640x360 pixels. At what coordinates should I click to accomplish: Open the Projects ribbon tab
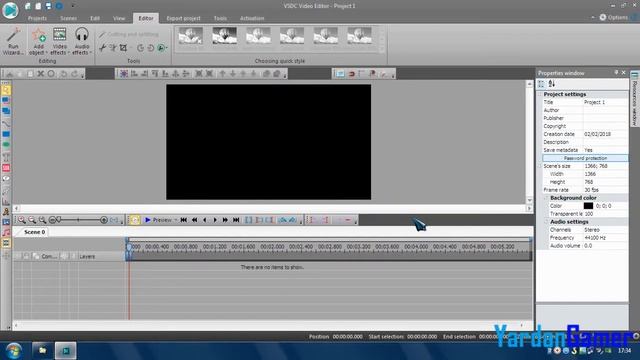coord(37,18)
